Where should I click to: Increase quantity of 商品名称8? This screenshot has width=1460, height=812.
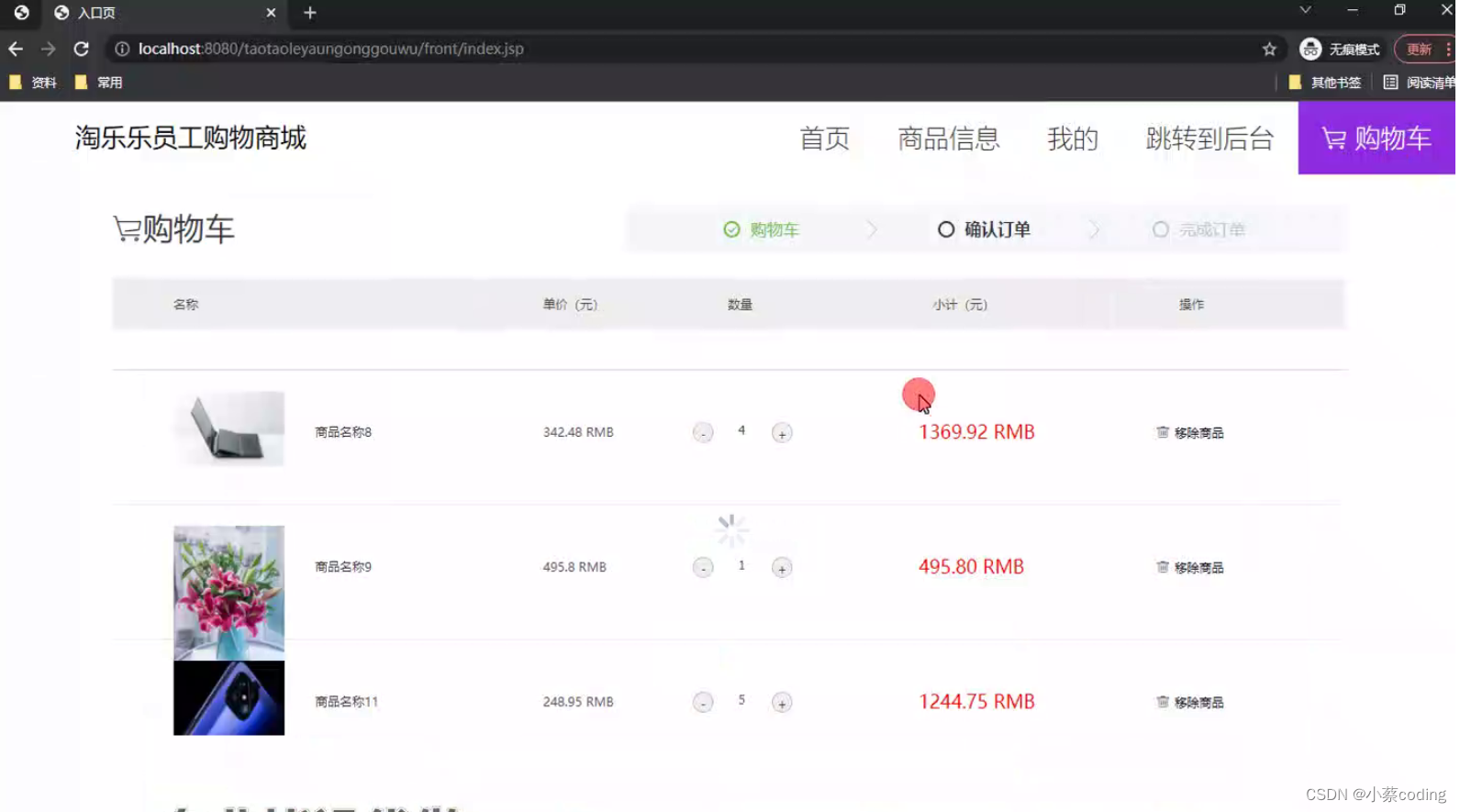pos(782,433)
